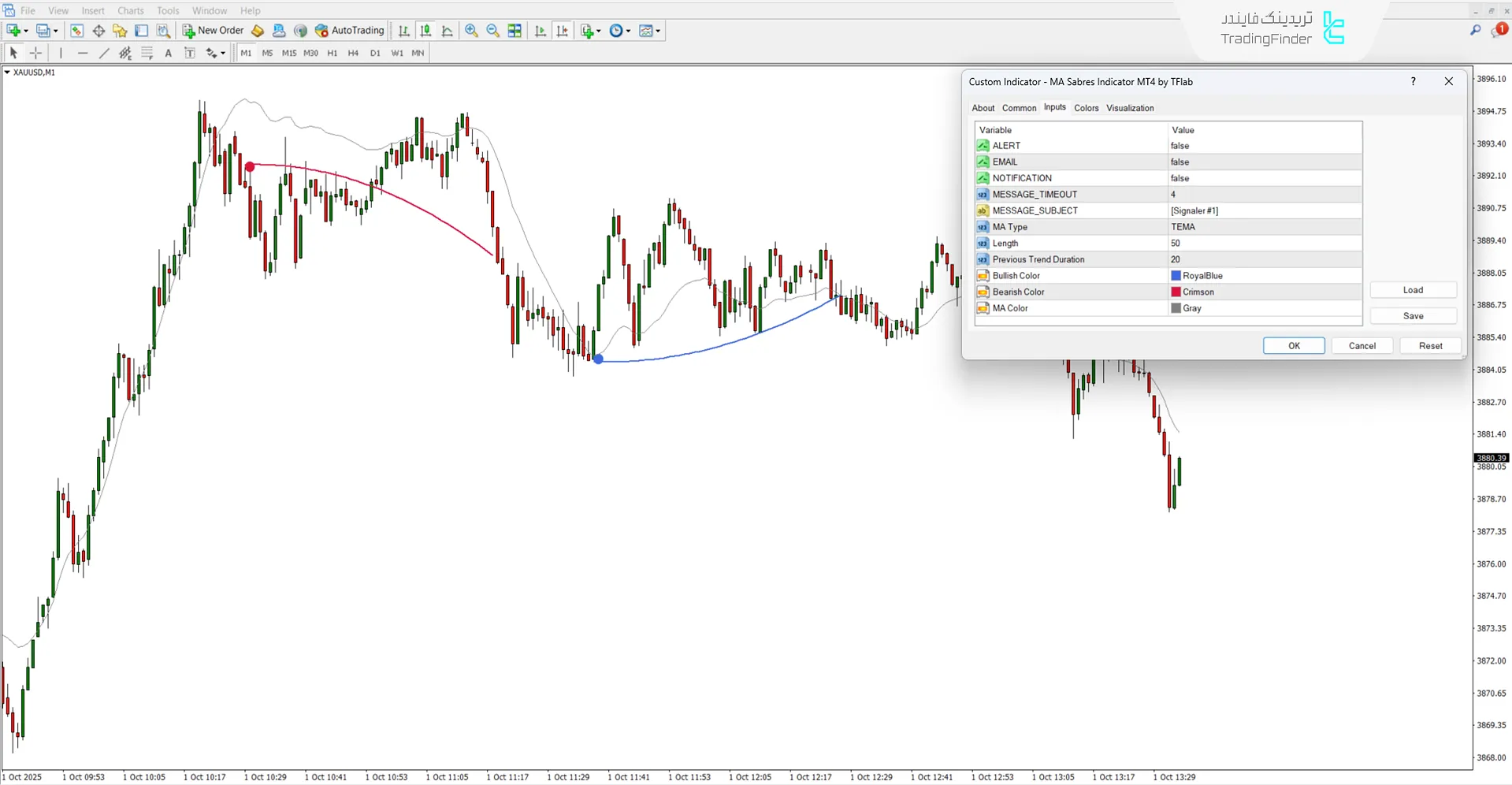Tile the chart windows
The image size is (1512, 785).
point(515,31)
